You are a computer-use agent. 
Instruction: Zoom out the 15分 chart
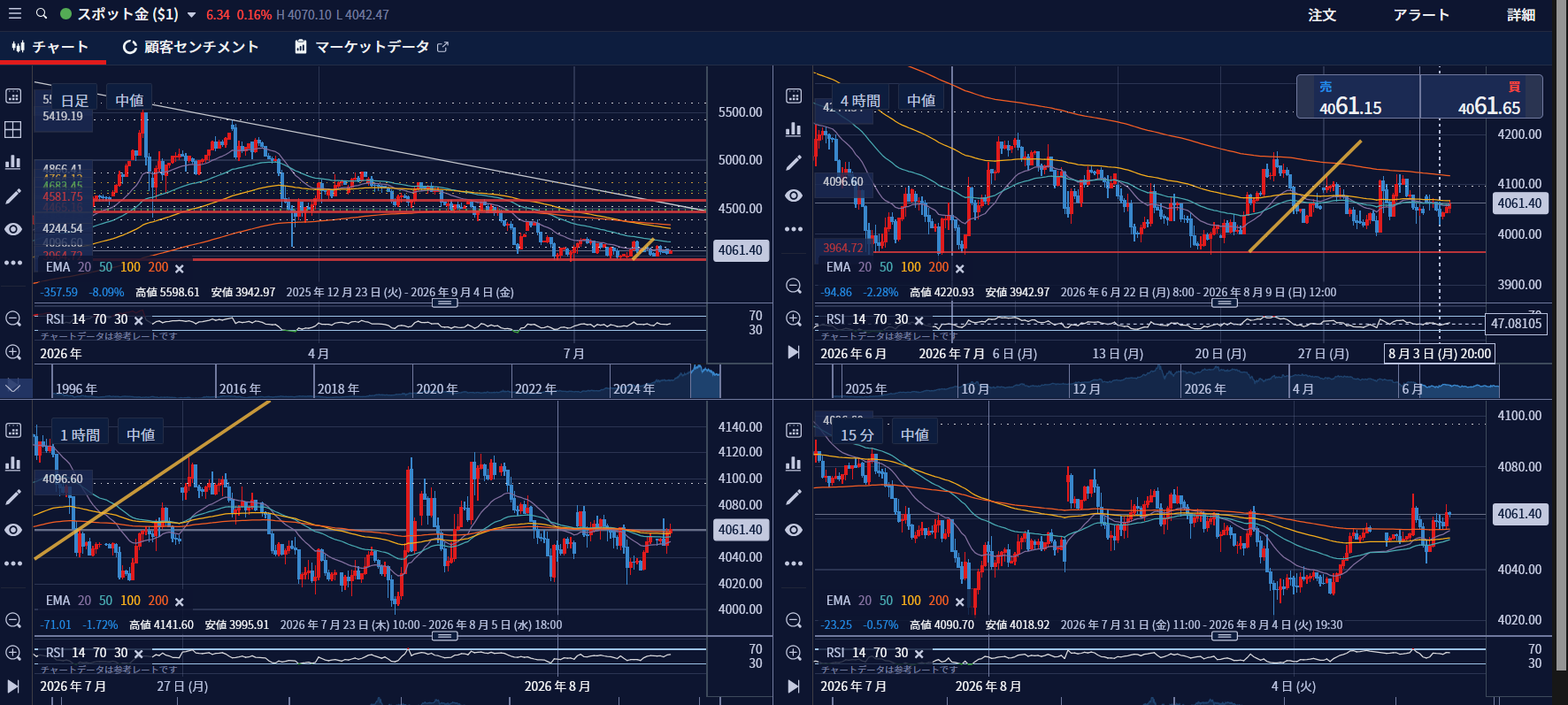(794, 620)
